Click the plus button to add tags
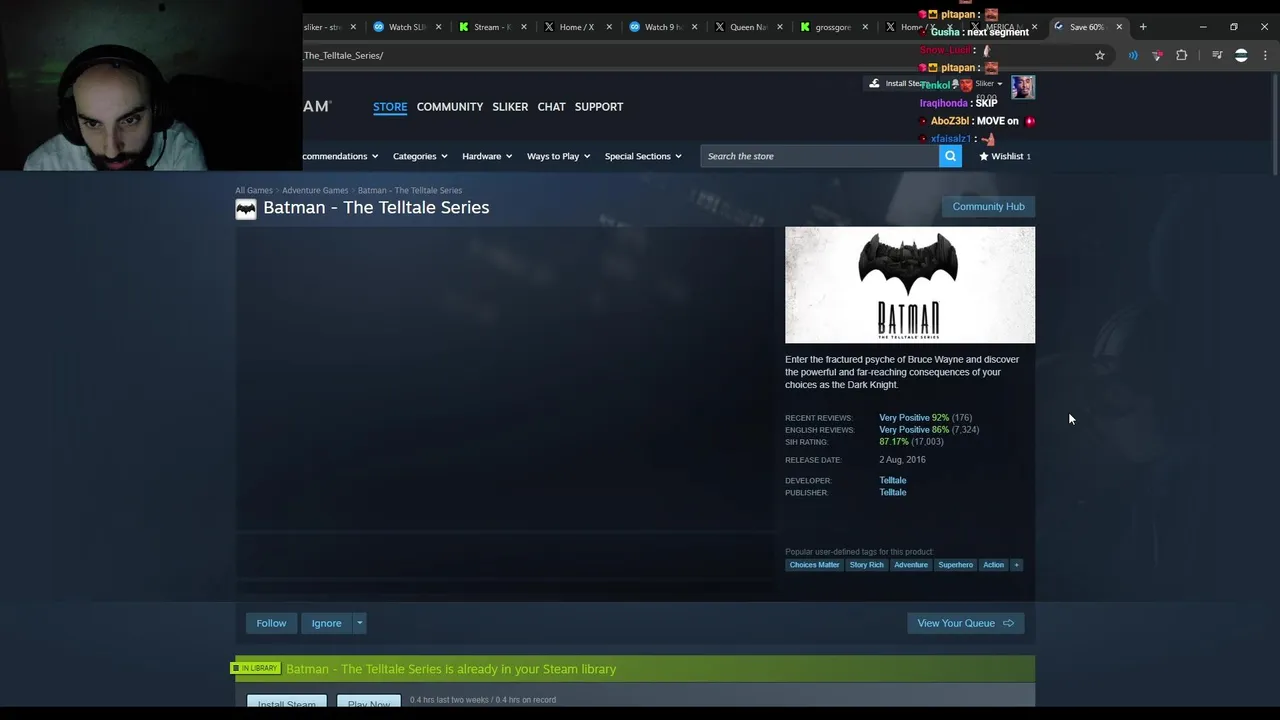 click(x=1016, y=565)
